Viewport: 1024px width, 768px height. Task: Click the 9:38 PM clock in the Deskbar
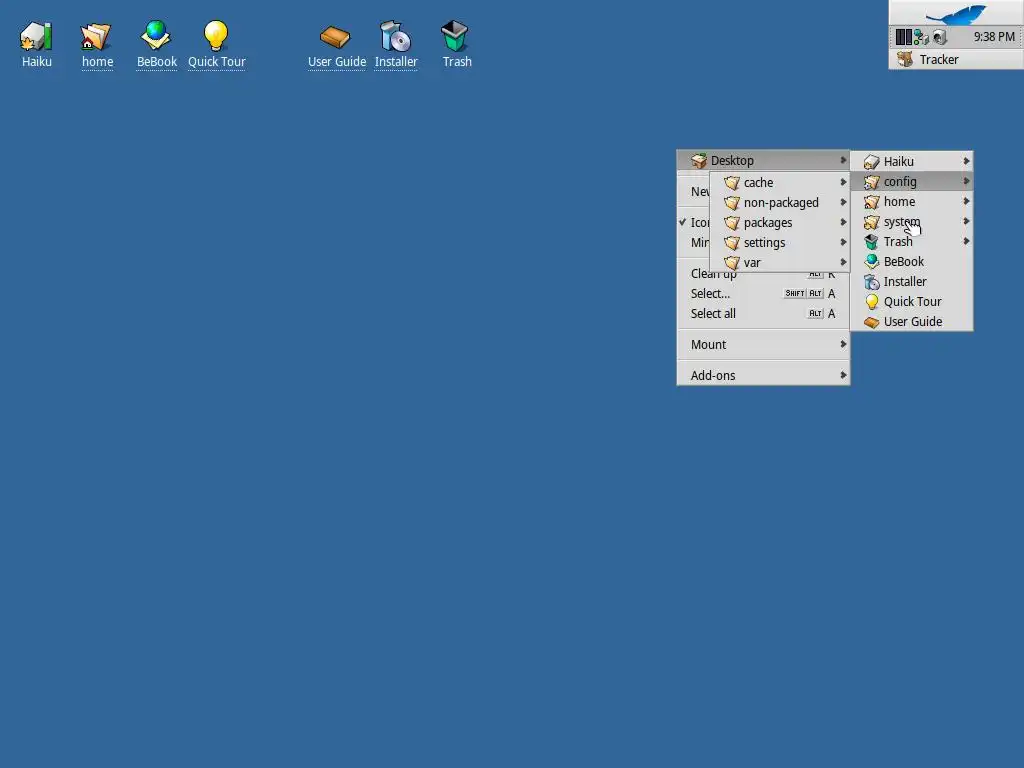click(x=994, y=37)
